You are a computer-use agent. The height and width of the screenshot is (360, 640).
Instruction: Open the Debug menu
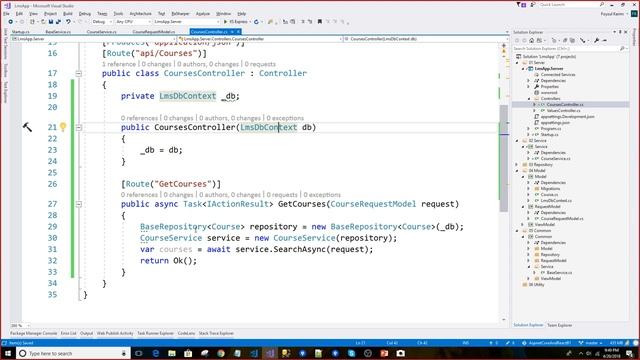pos(84,13)
